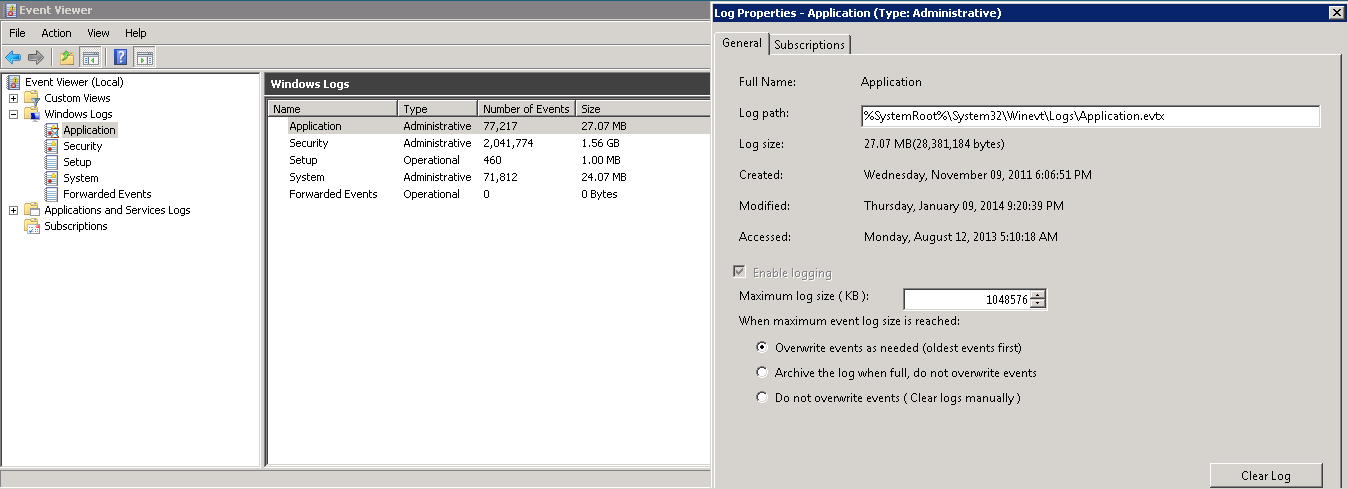Image resolution: width=1348 pixels, height=489 pixels.
Task: Click the 77,217 events cell
Action: (500, 126)
